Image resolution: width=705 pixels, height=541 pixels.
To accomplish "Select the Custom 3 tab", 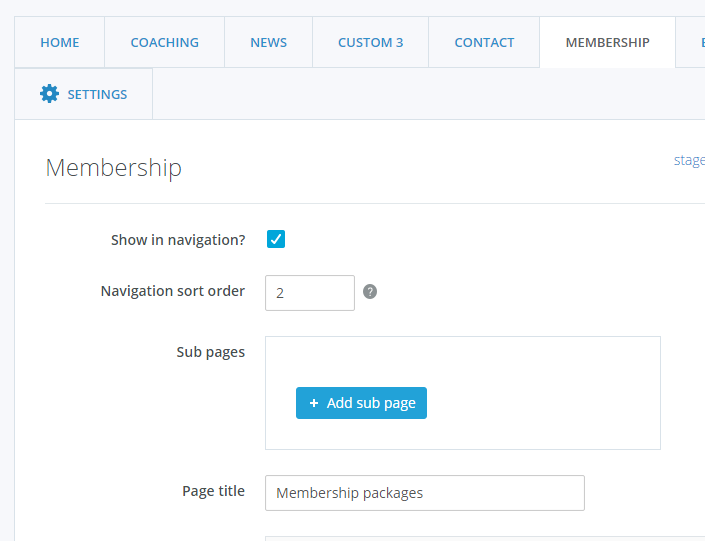I will (370, 43).
